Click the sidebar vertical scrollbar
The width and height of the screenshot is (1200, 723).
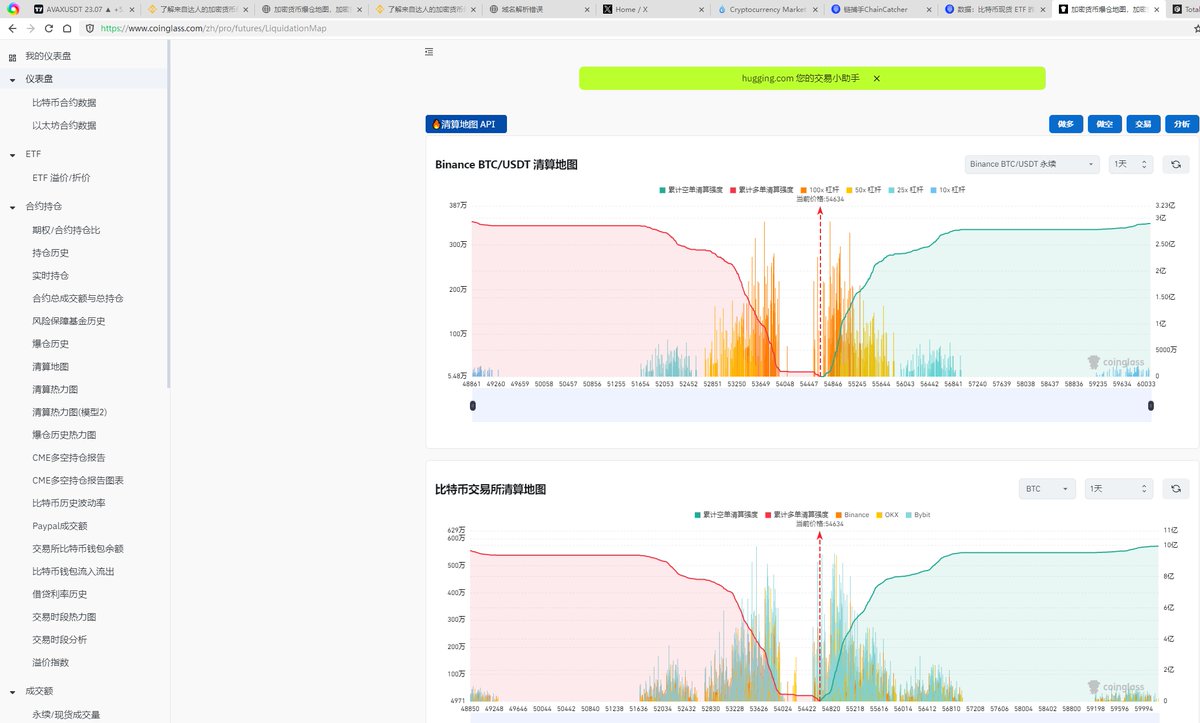(x=169, y=215)
